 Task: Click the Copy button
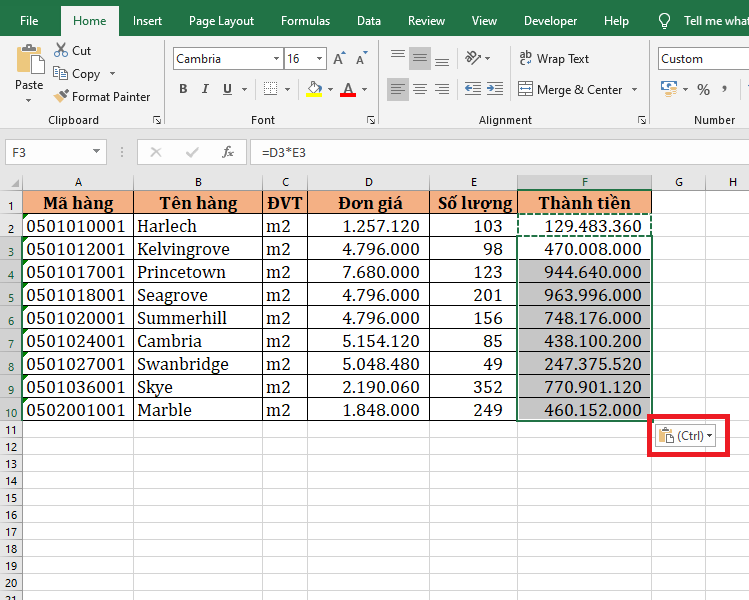click(78, 74)
